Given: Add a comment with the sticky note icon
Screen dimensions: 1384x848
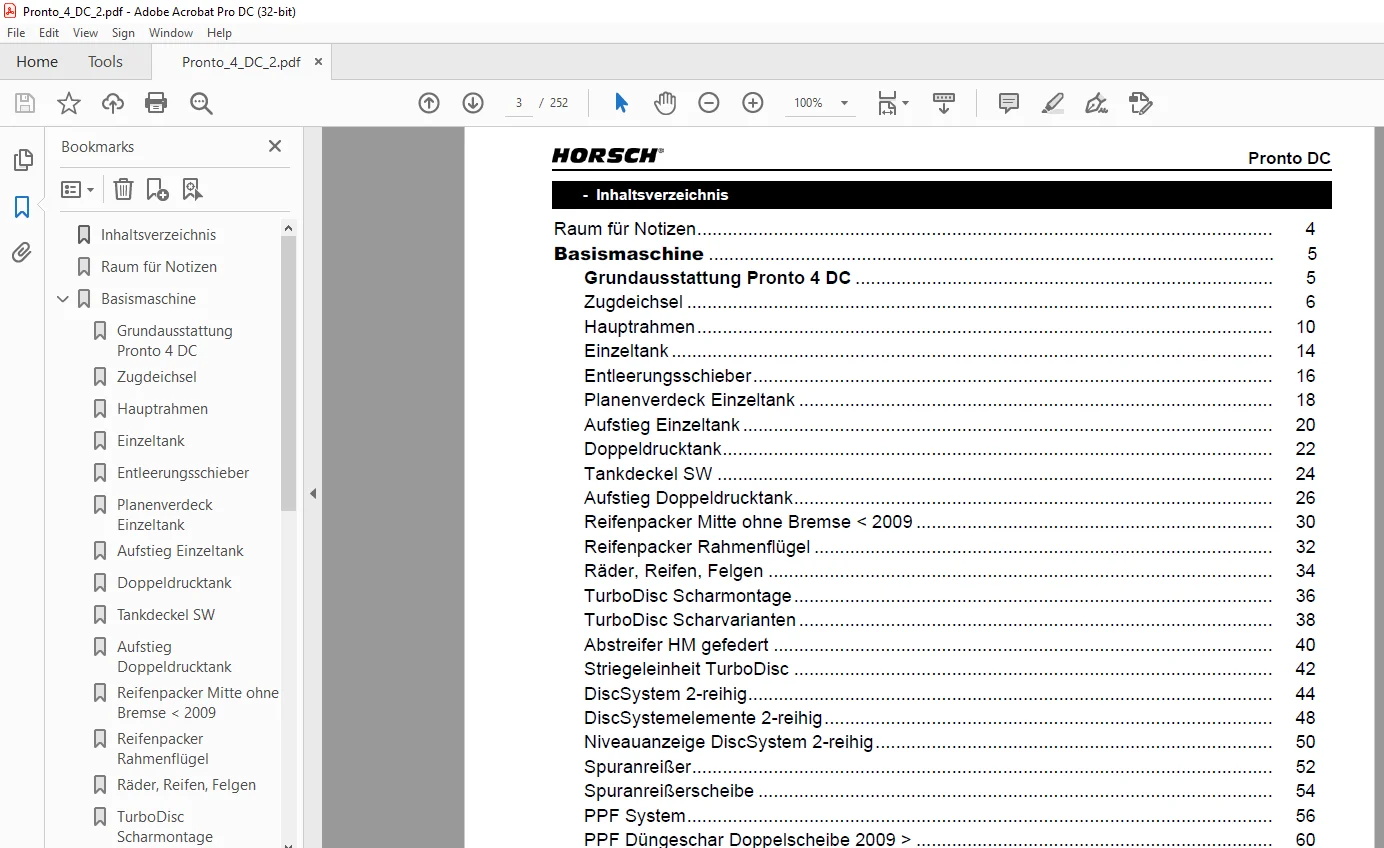Looking at the screenshot, I should 1009,103.
